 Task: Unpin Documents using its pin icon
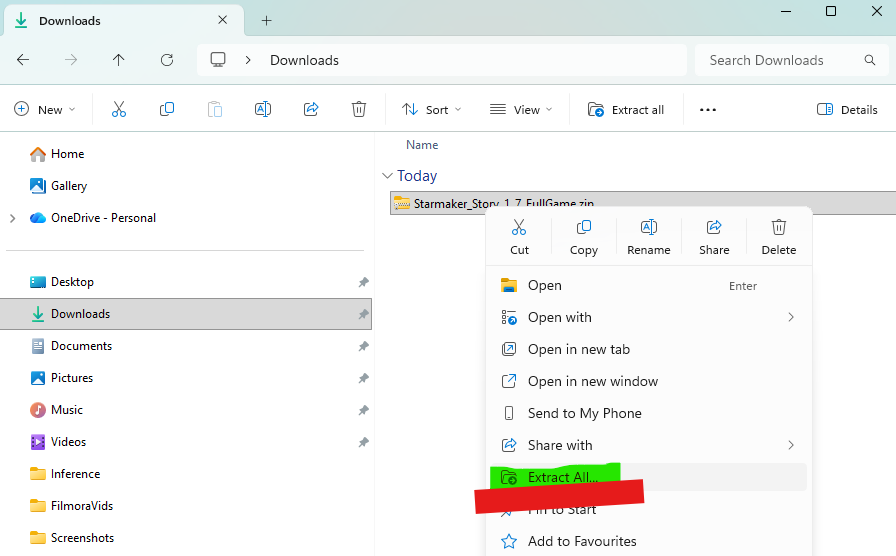click(x=363, y=346)
